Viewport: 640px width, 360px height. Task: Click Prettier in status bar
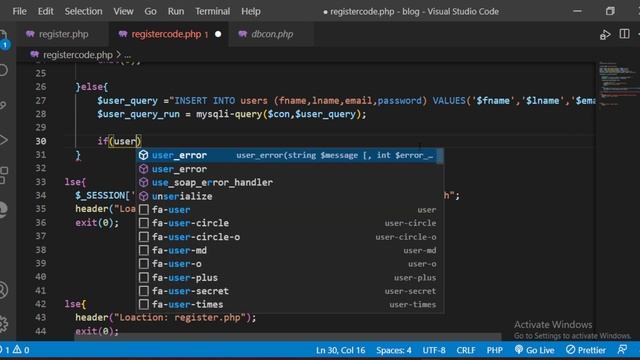586,350
